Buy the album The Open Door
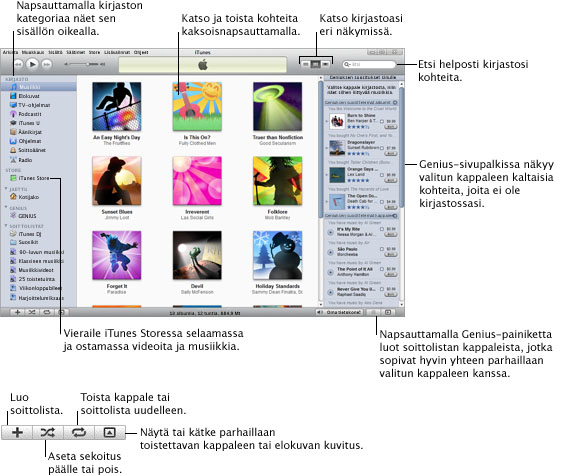 (x=391, y=207)
